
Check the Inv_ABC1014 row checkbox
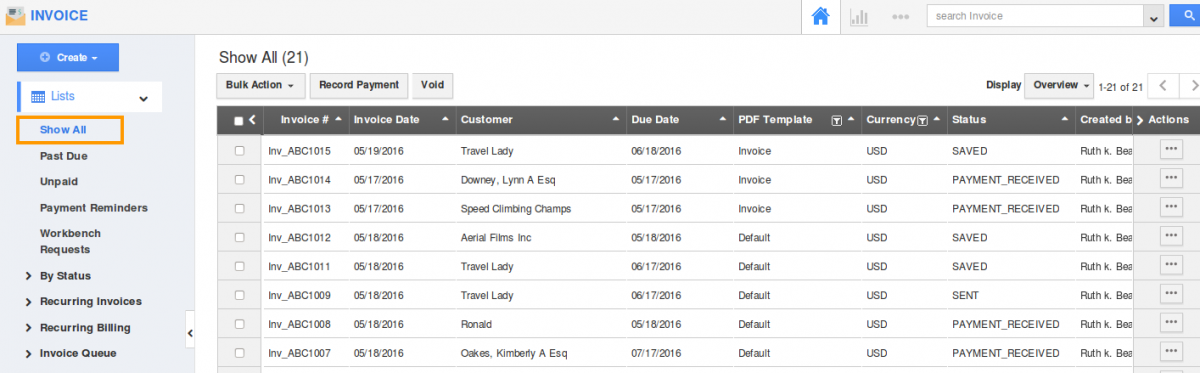click(x=239, y=180)
